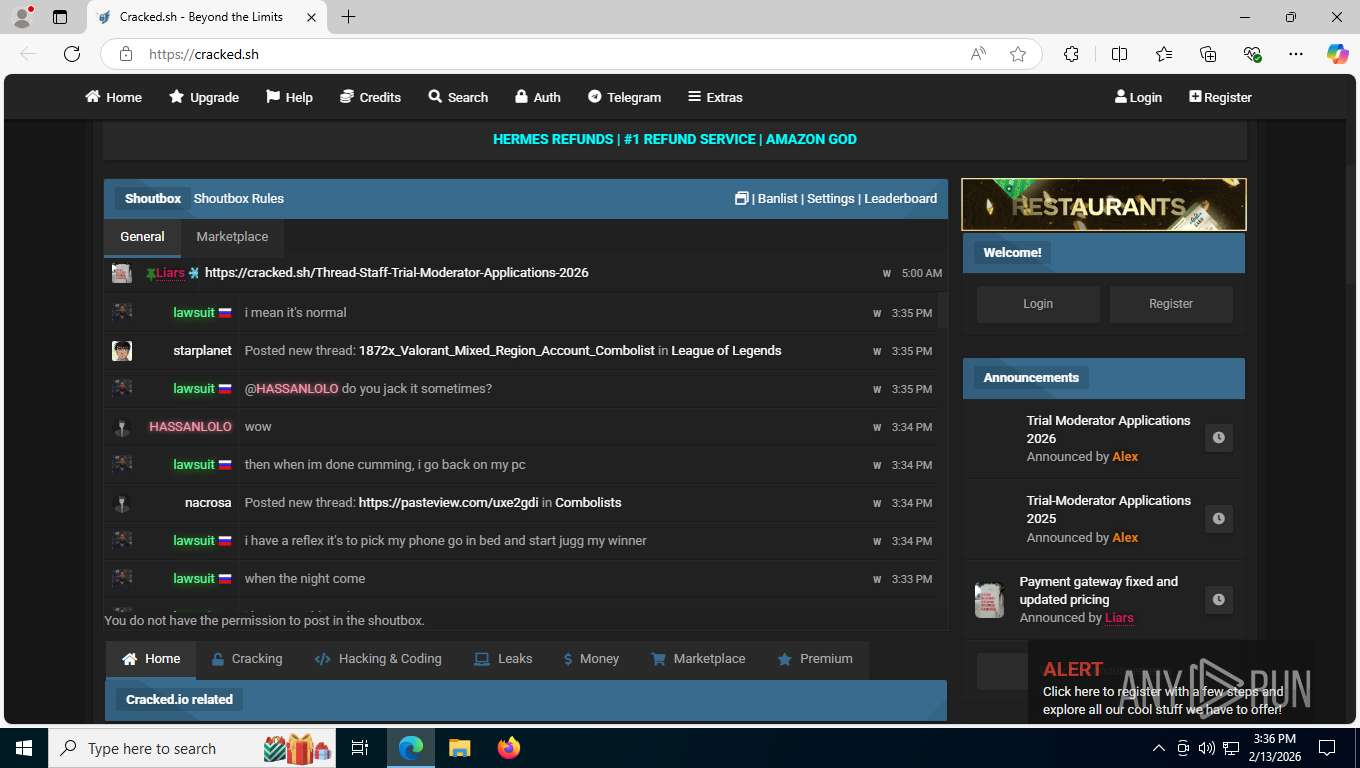Click Register in the top navigation bar
The width and height of the screenshot is (1360, 768).
pyautogui.click(x=1220, y=97)
